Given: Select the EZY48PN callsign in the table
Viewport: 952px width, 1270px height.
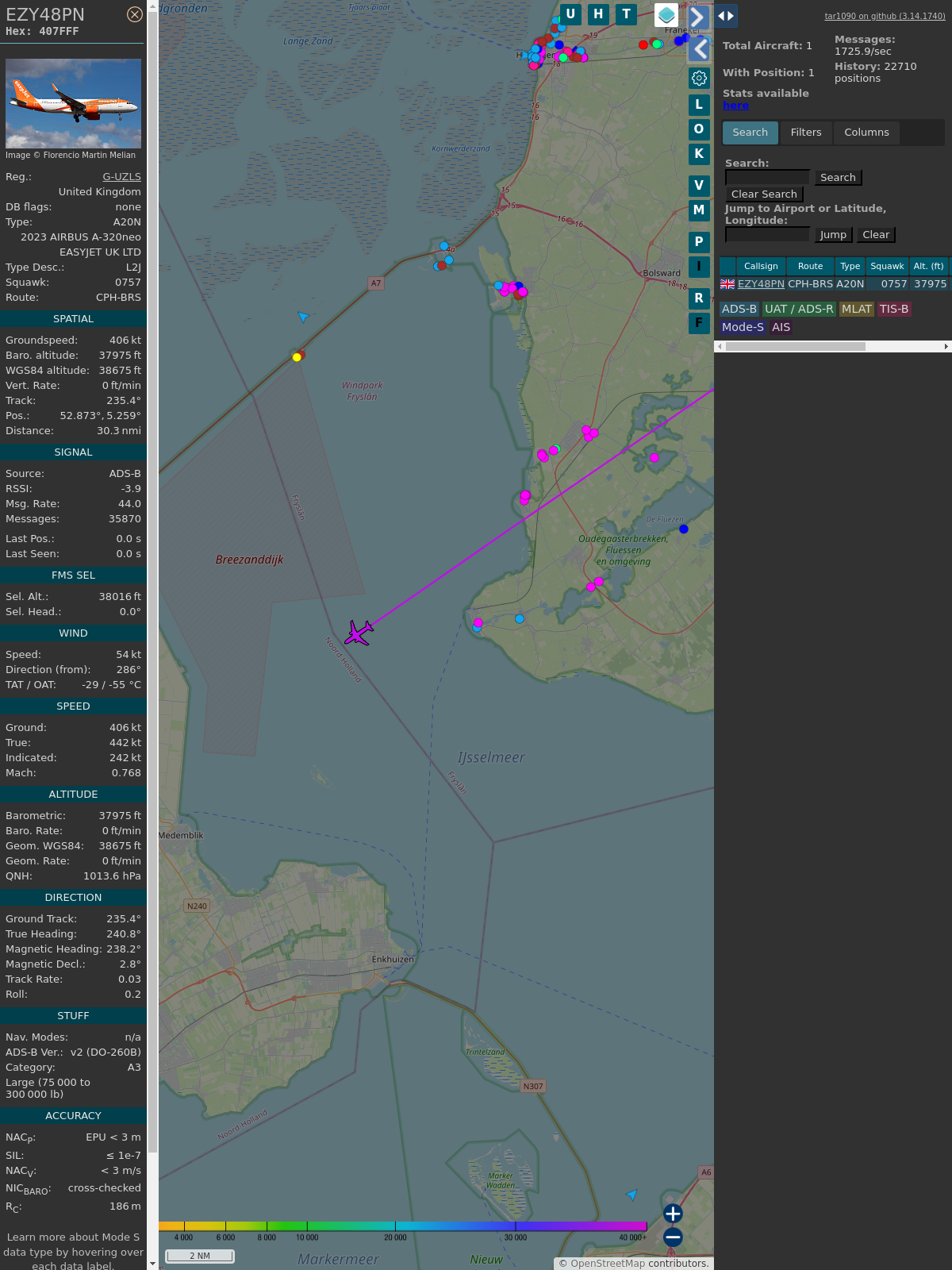Looking at the screenshot, I should click(761, 284).
